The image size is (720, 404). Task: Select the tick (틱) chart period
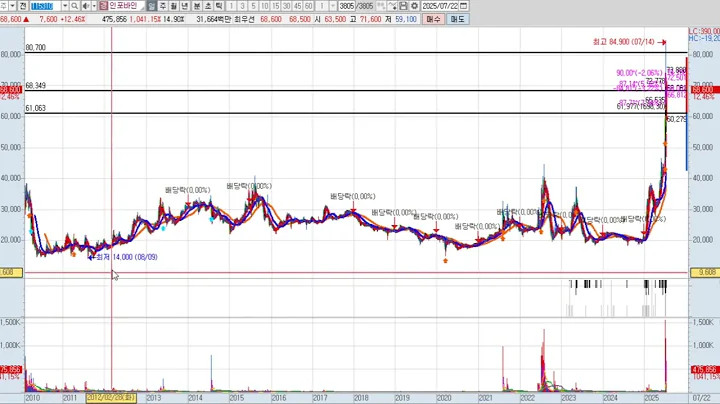[219, 6]
